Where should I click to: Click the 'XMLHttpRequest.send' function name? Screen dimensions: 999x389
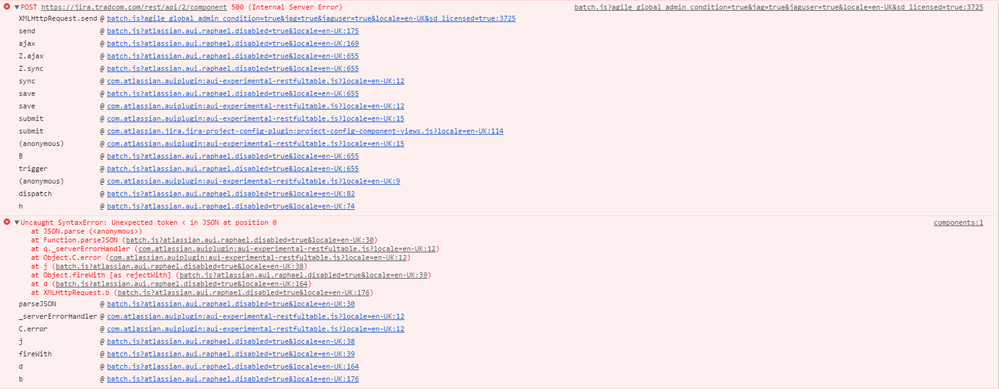click(58, 19)
